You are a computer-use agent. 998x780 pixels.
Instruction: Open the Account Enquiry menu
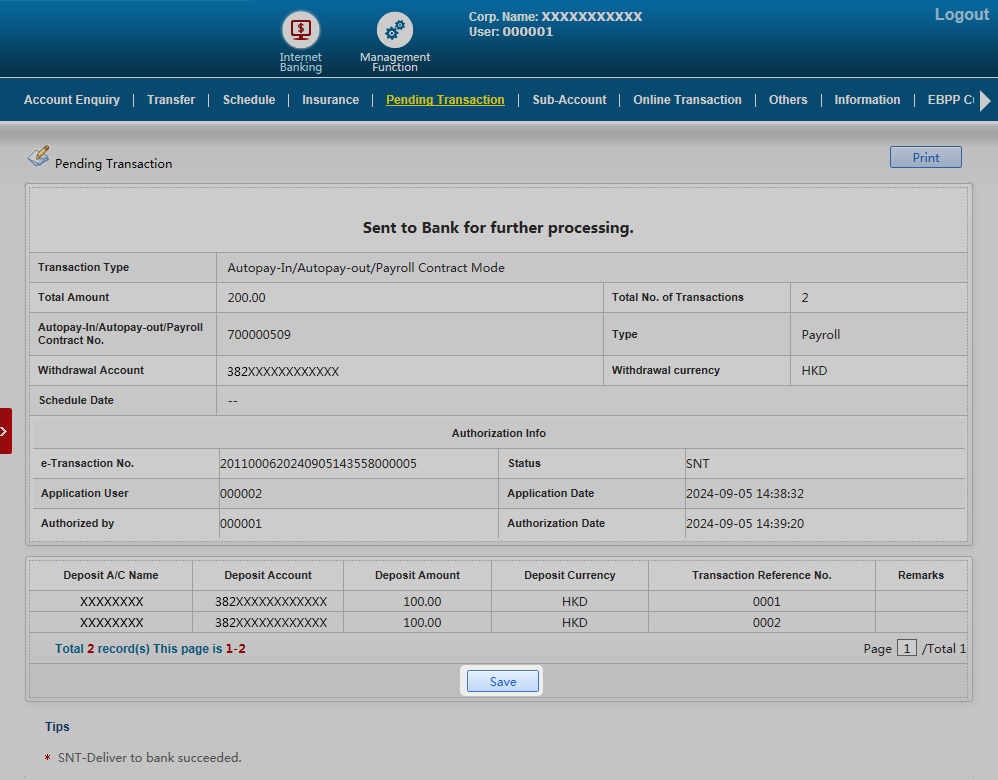[72, 100]
